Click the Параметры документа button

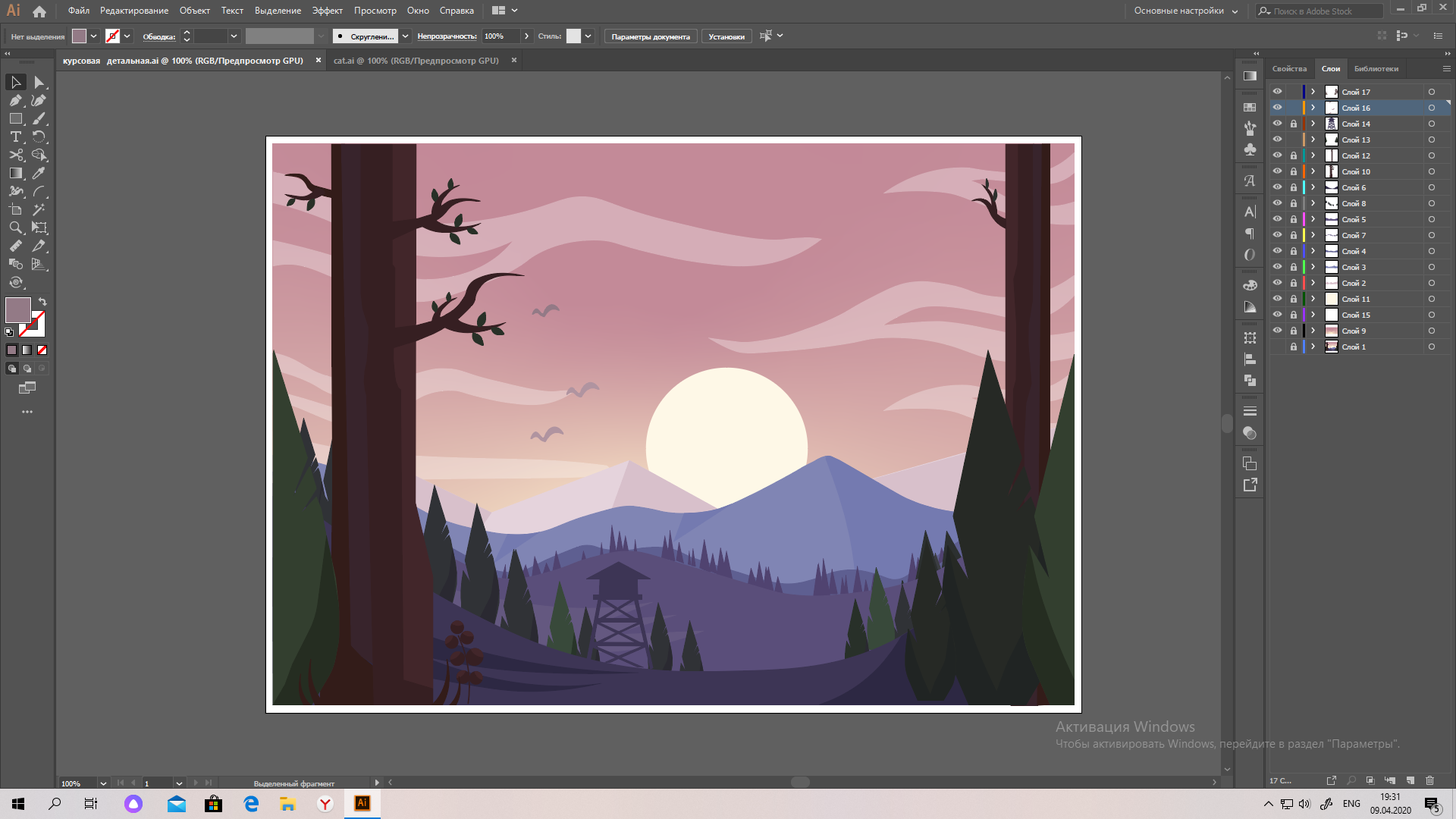coord(650,36)
